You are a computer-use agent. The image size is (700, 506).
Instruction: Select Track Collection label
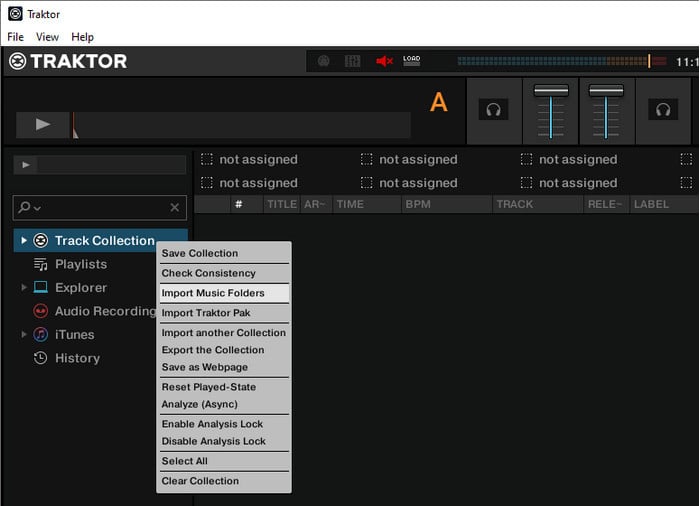(x=104, y=241)
